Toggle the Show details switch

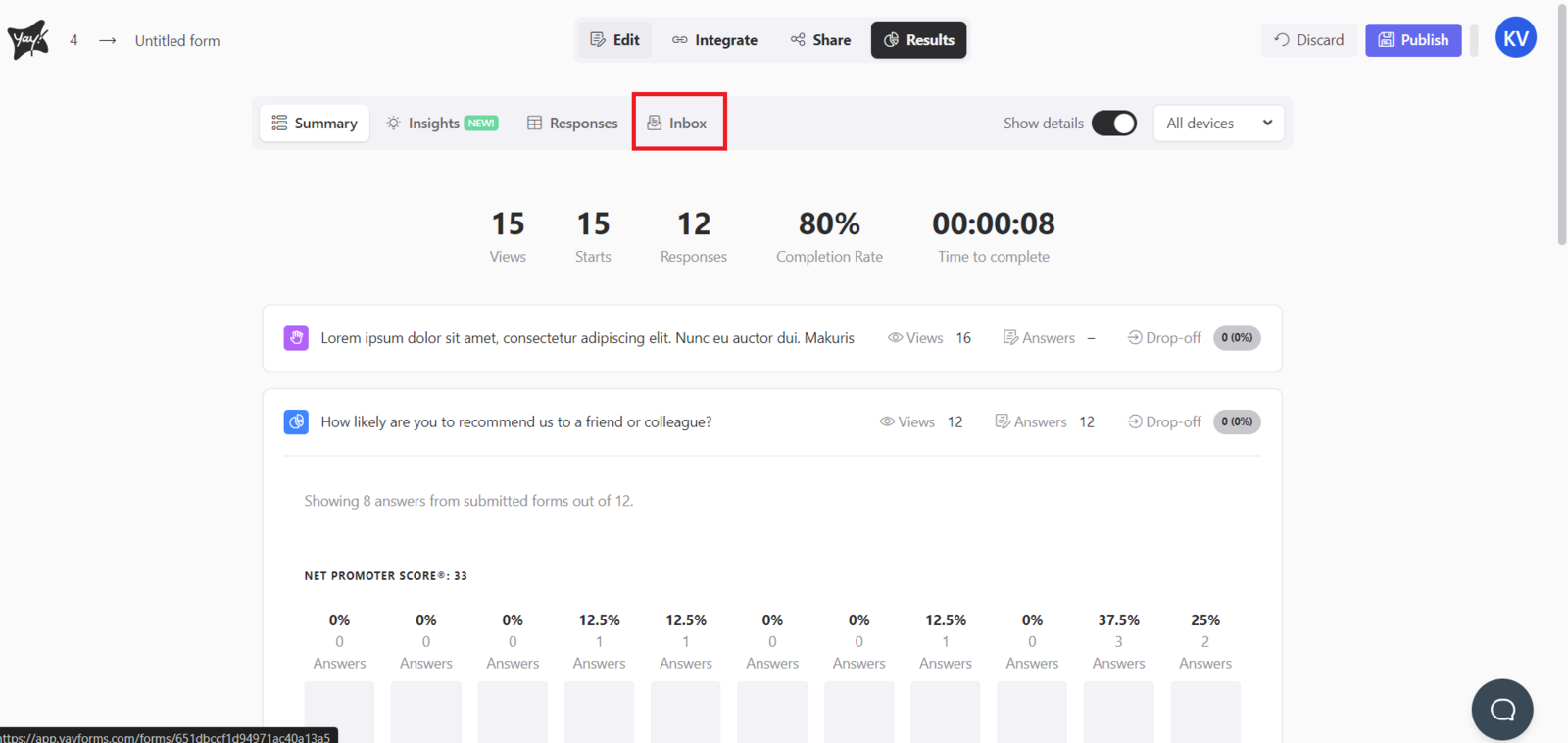(1113, 124)
